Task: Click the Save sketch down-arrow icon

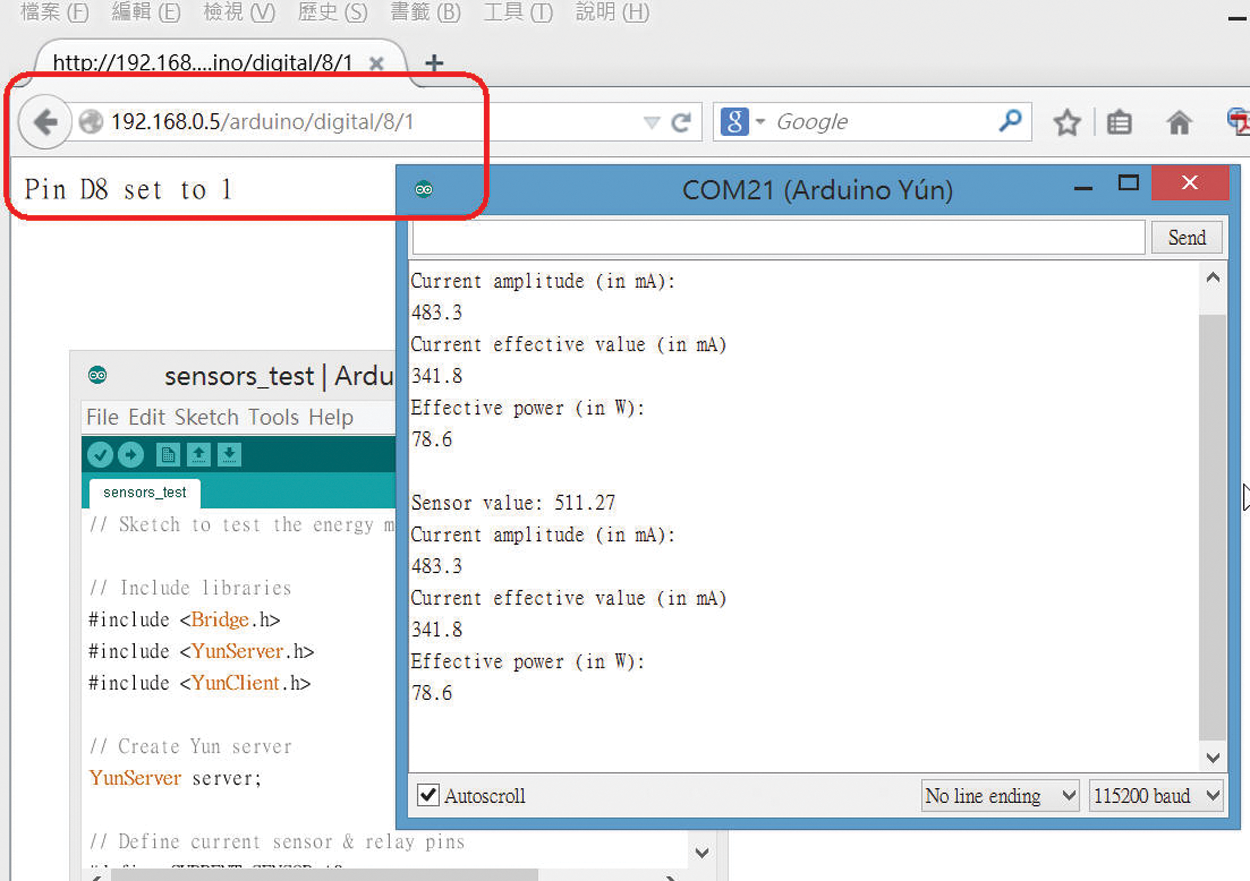Action: 229,455
